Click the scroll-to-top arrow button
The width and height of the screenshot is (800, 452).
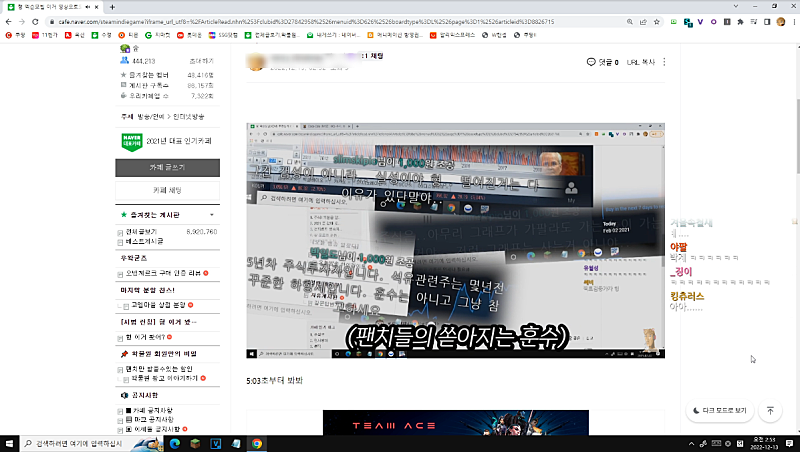(770, 410)
